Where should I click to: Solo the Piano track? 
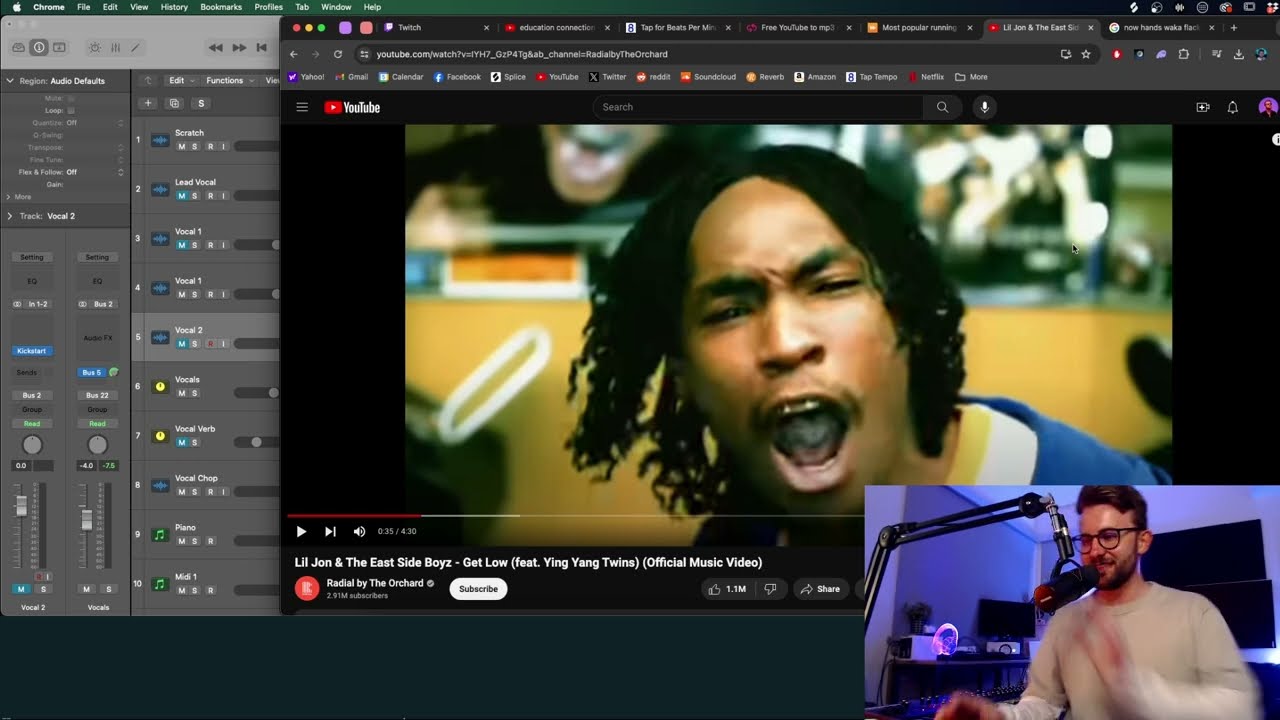(194, 541)
